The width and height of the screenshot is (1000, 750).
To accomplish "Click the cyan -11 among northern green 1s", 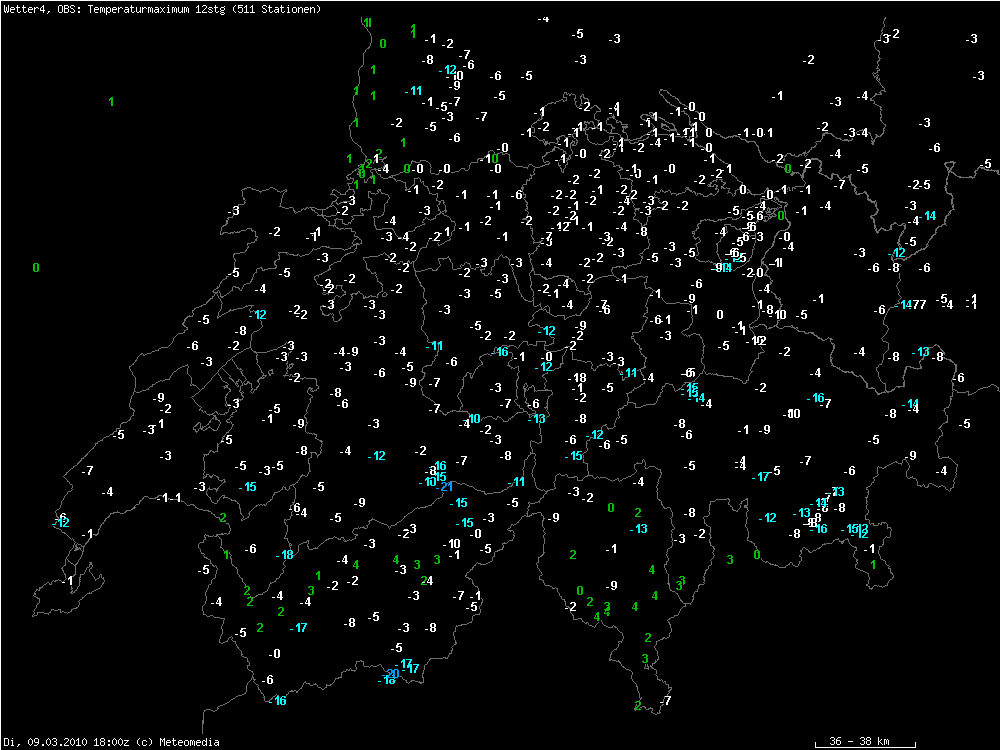I will point(414,91).
